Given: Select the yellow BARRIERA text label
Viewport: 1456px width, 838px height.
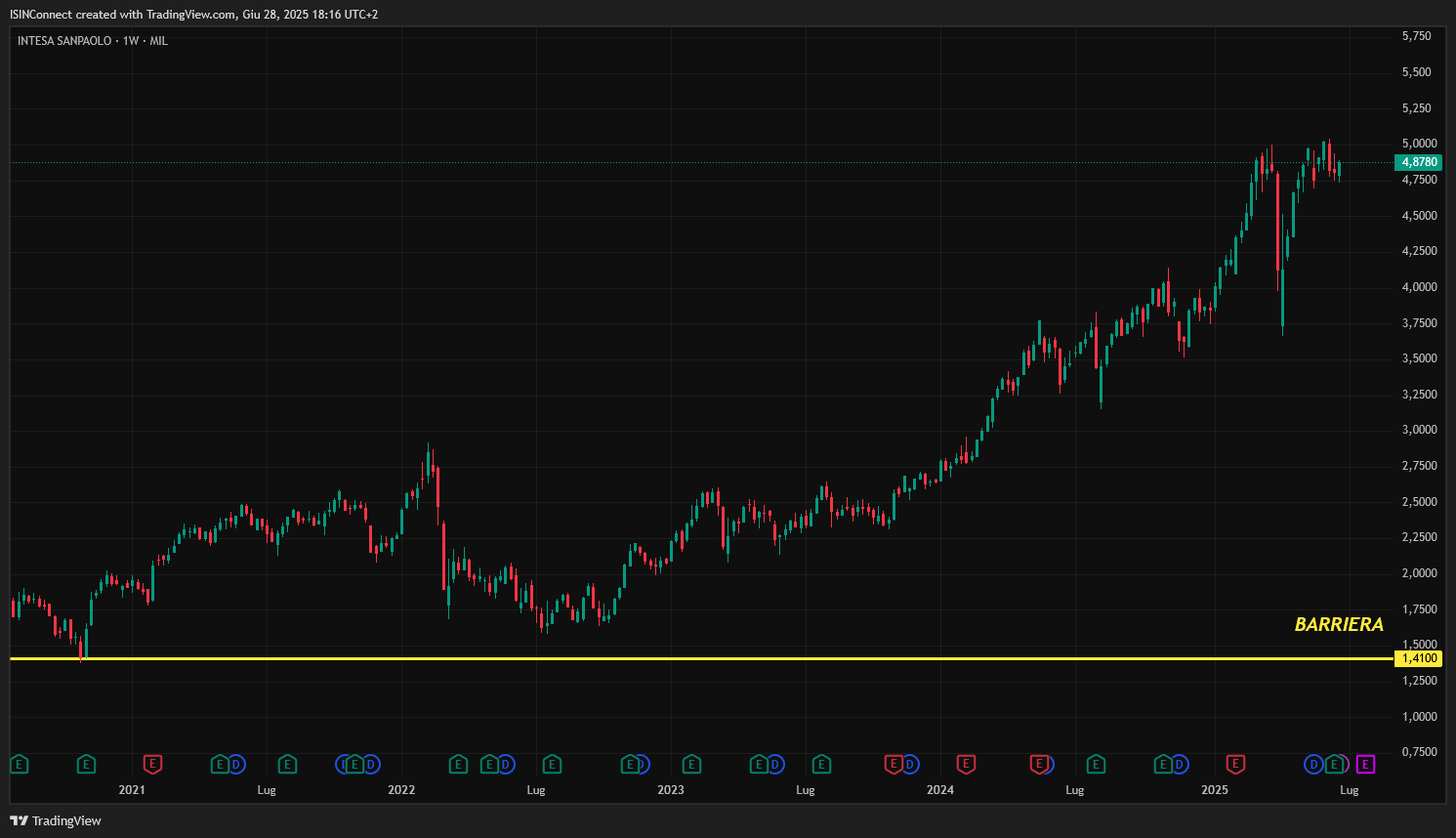Looking at the screenshot, I should (1339, 624).
